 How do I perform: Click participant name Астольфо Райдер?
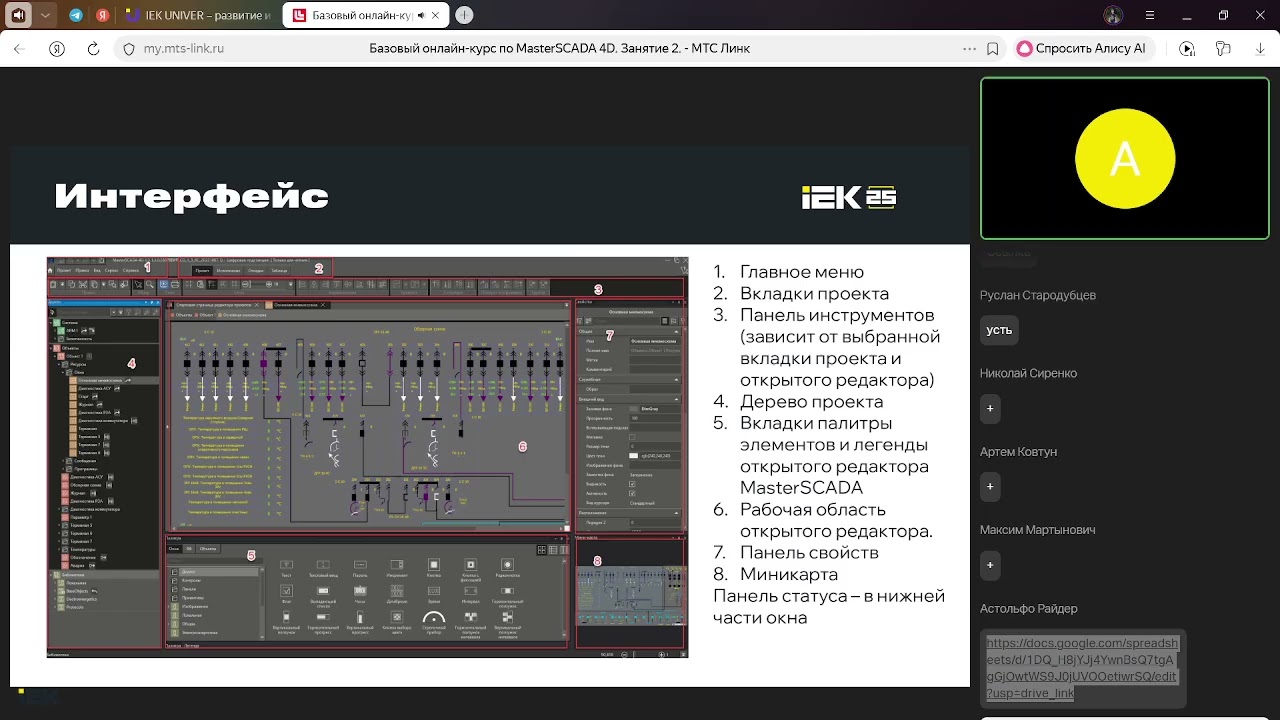coord(1029,609)
